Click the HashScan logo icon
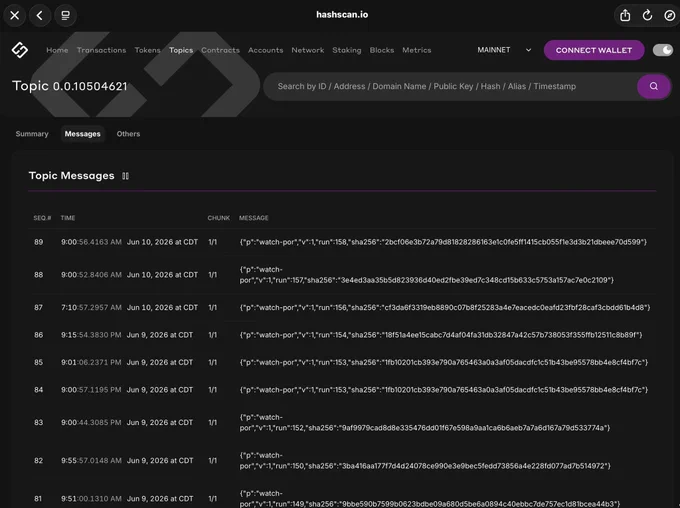 pyautogui.click(x=20, y=50)
